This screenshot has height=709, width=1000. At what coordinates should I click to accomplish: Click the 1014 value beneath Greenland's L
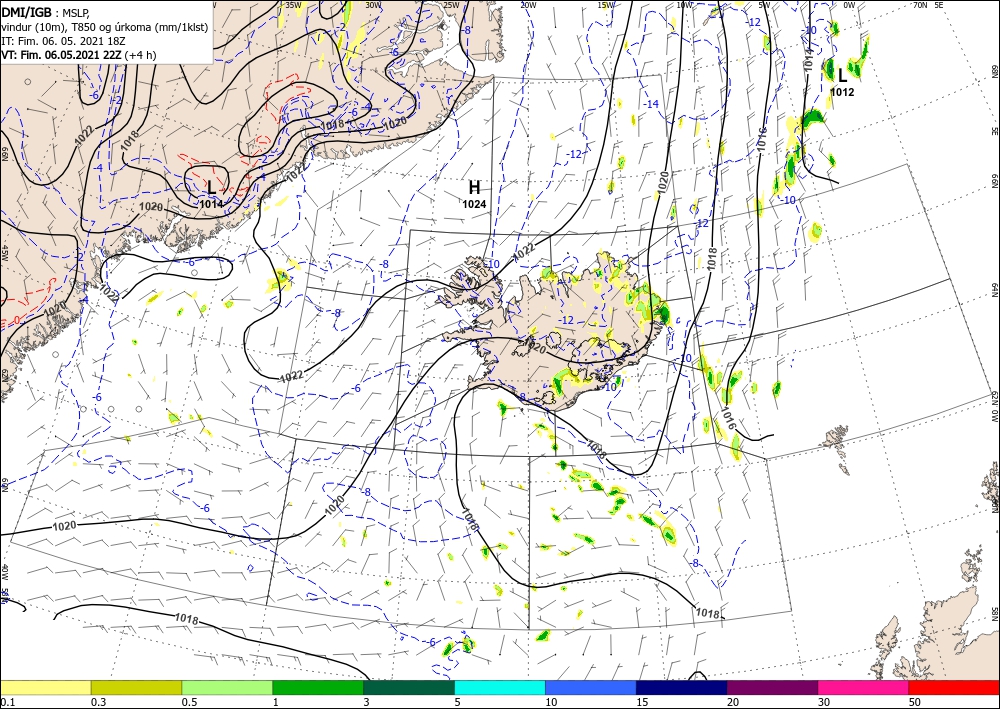pos(211,204)
